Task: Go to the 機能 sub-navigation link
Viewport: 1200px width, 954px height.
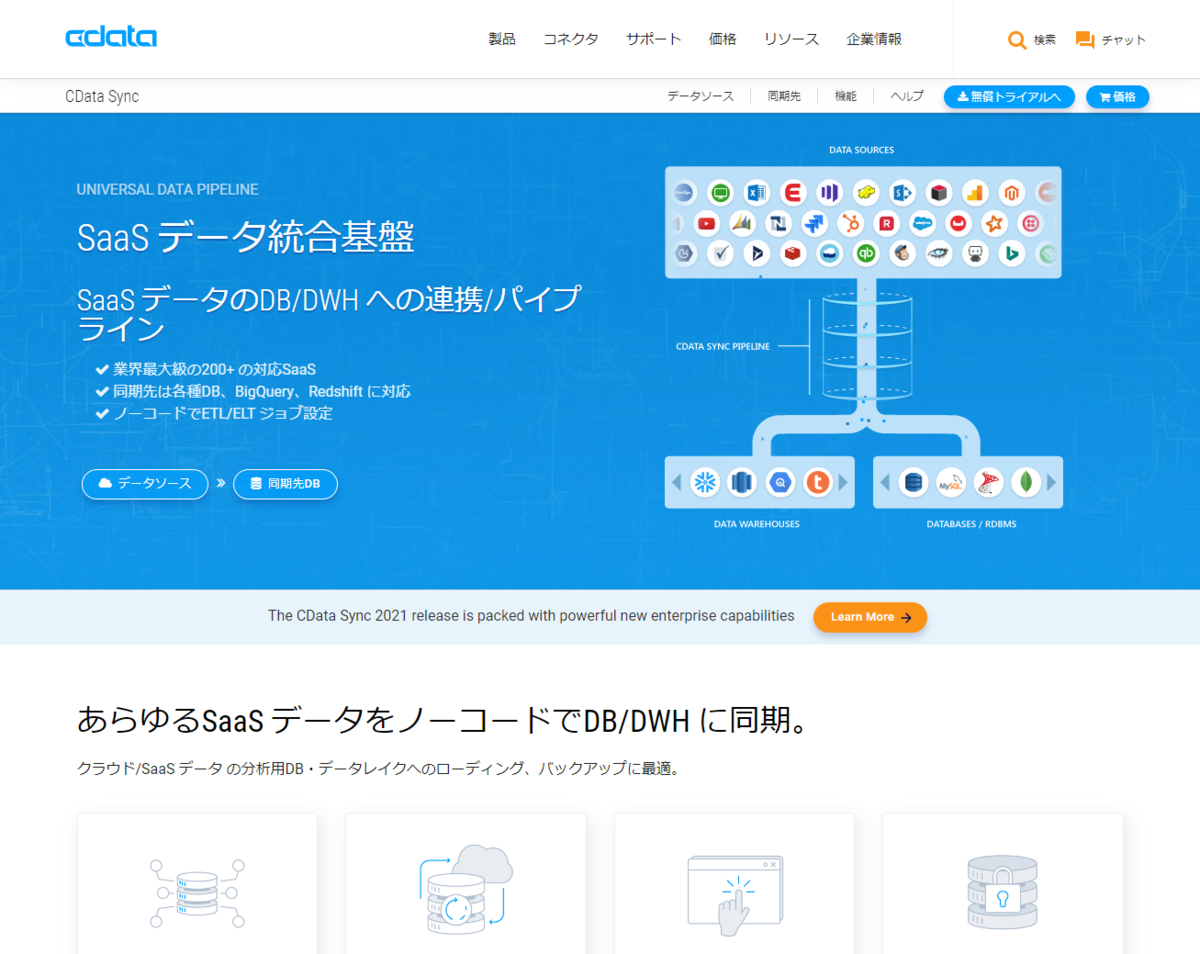Action: 846,96
